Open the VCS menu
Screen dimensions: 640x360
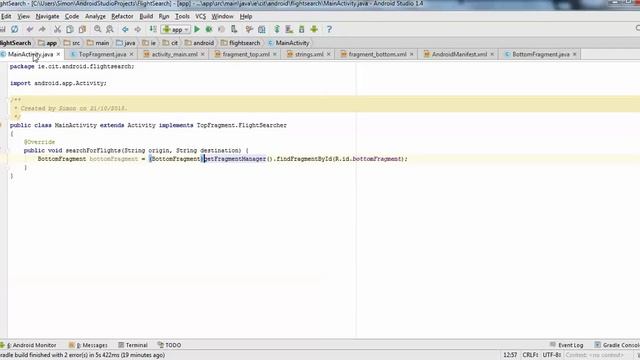tap(200, 16)
